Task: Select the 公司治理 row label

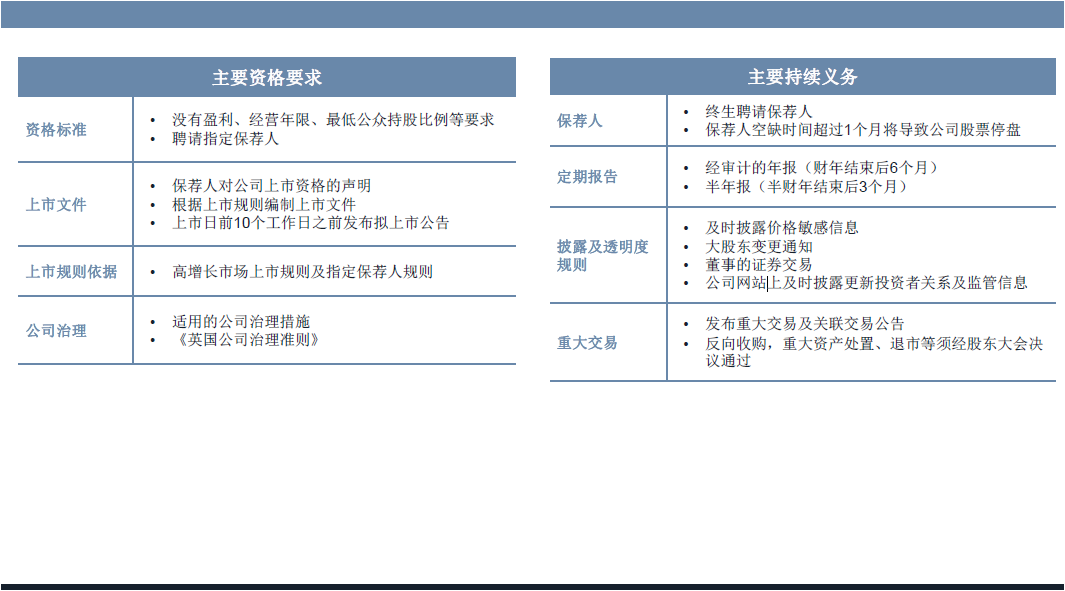Action: pos(56,331)
